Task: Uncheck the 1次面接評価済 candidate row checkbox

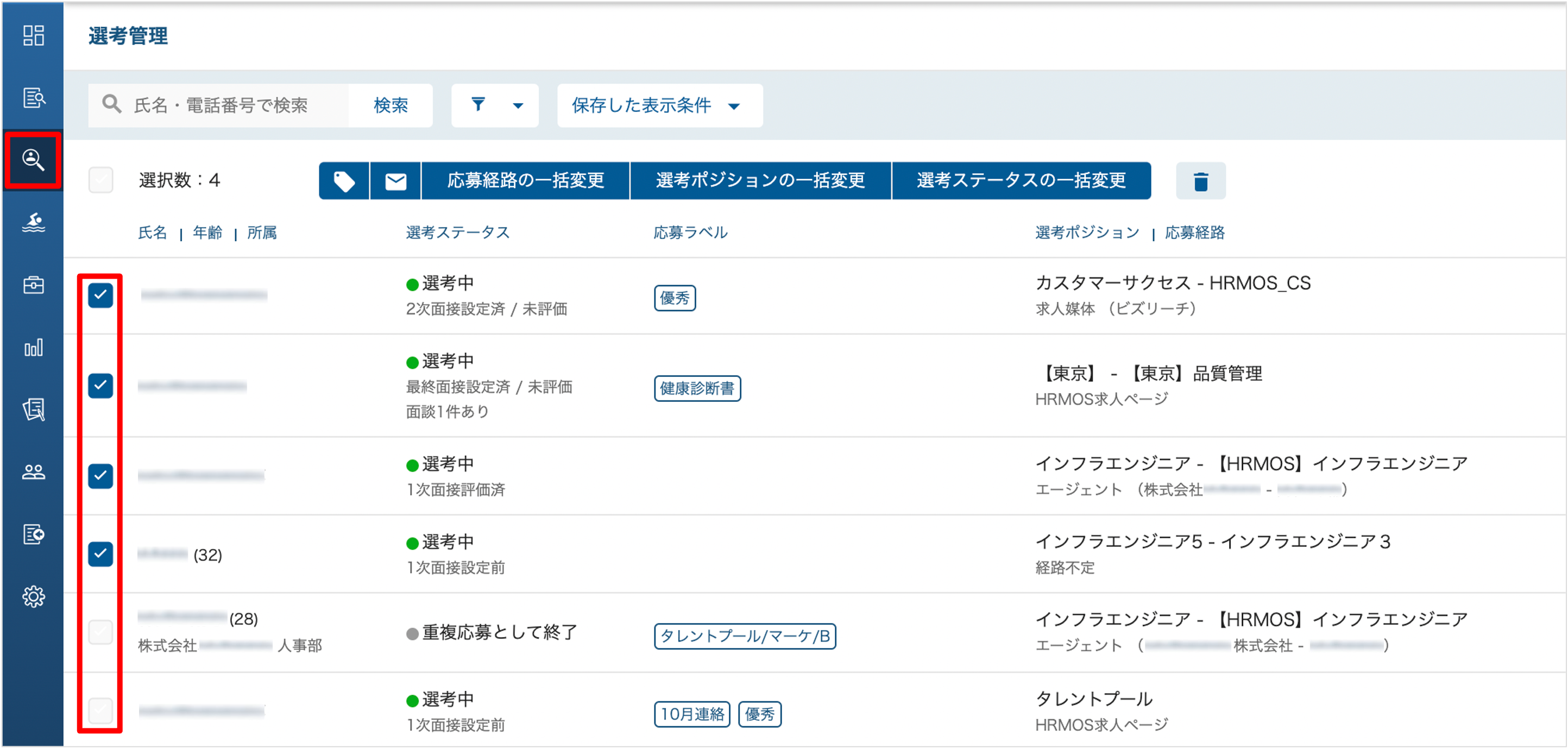Action: coord(100,476)
